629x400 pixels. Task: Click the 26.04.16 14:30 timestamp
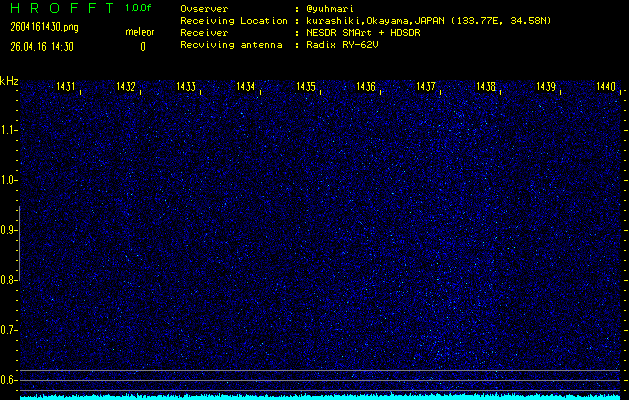click(46, 46)
